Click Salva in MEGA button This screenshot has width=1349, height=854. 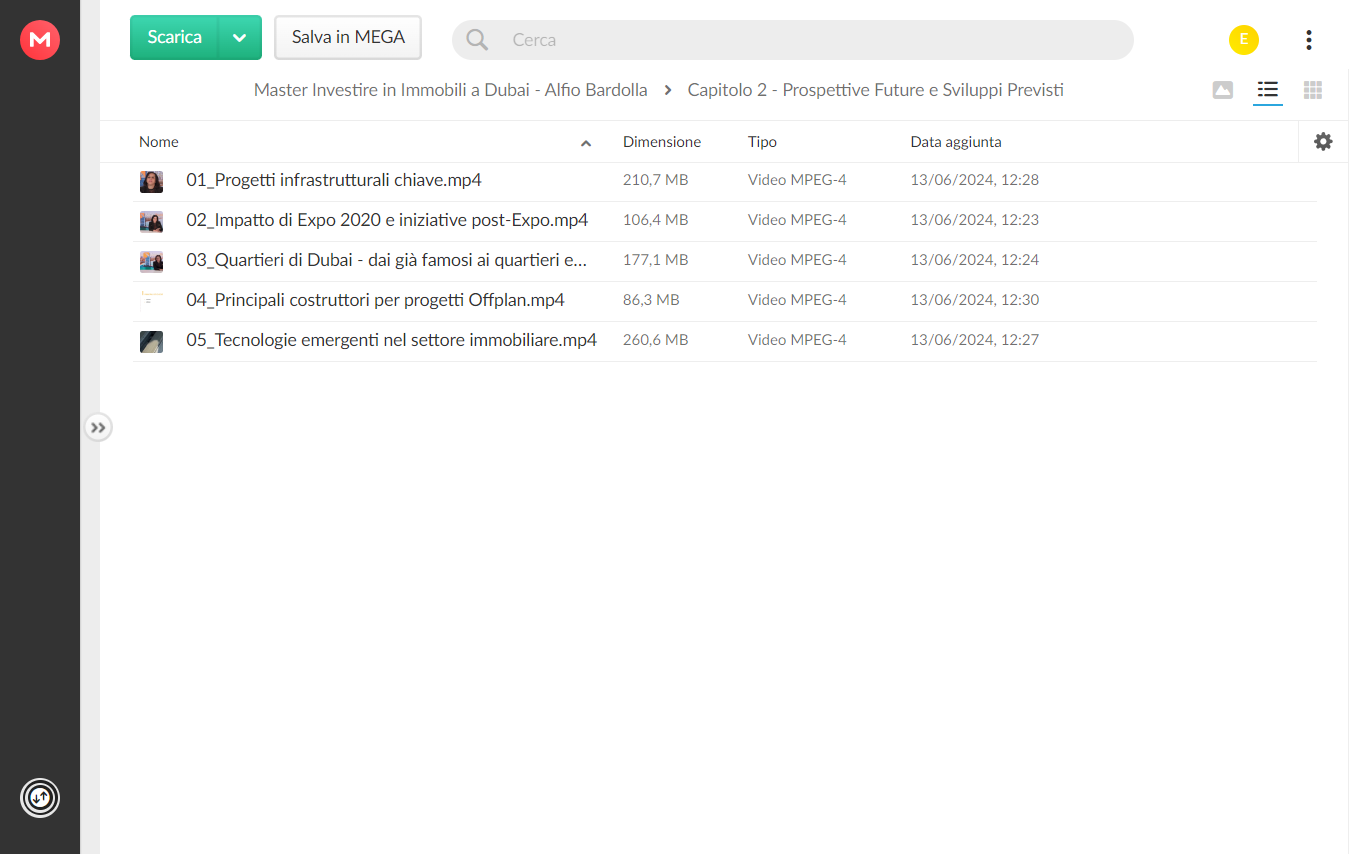click(348, 38)
